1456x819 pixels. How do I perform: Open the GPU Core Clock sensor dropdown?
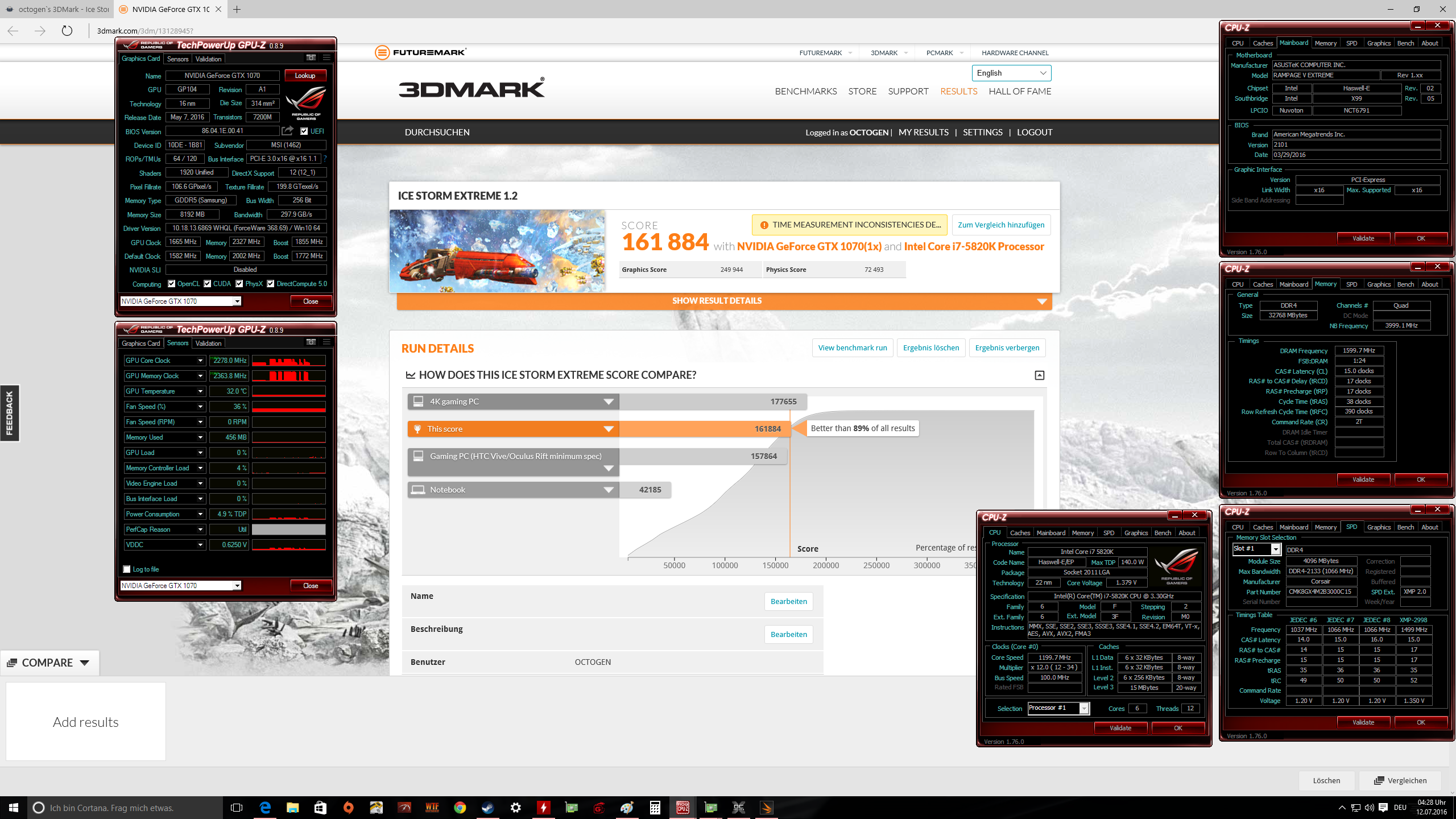click(x=200, y=361)
